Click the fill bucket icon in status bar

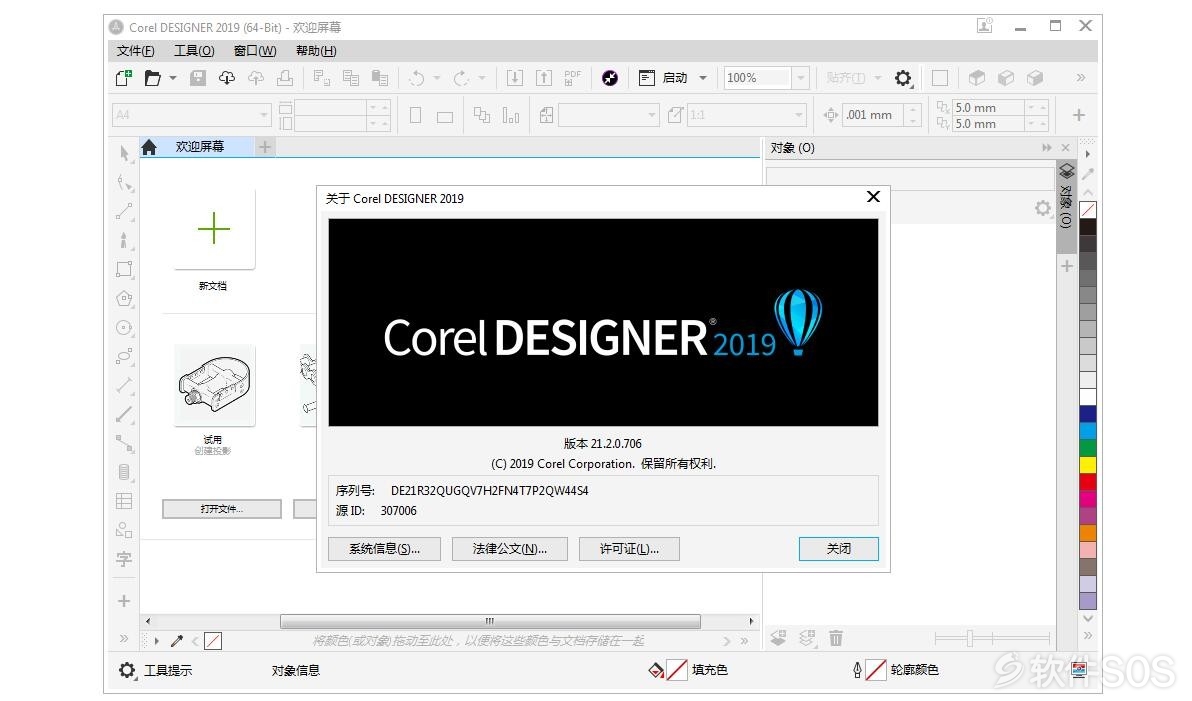[x=656, y=670]
